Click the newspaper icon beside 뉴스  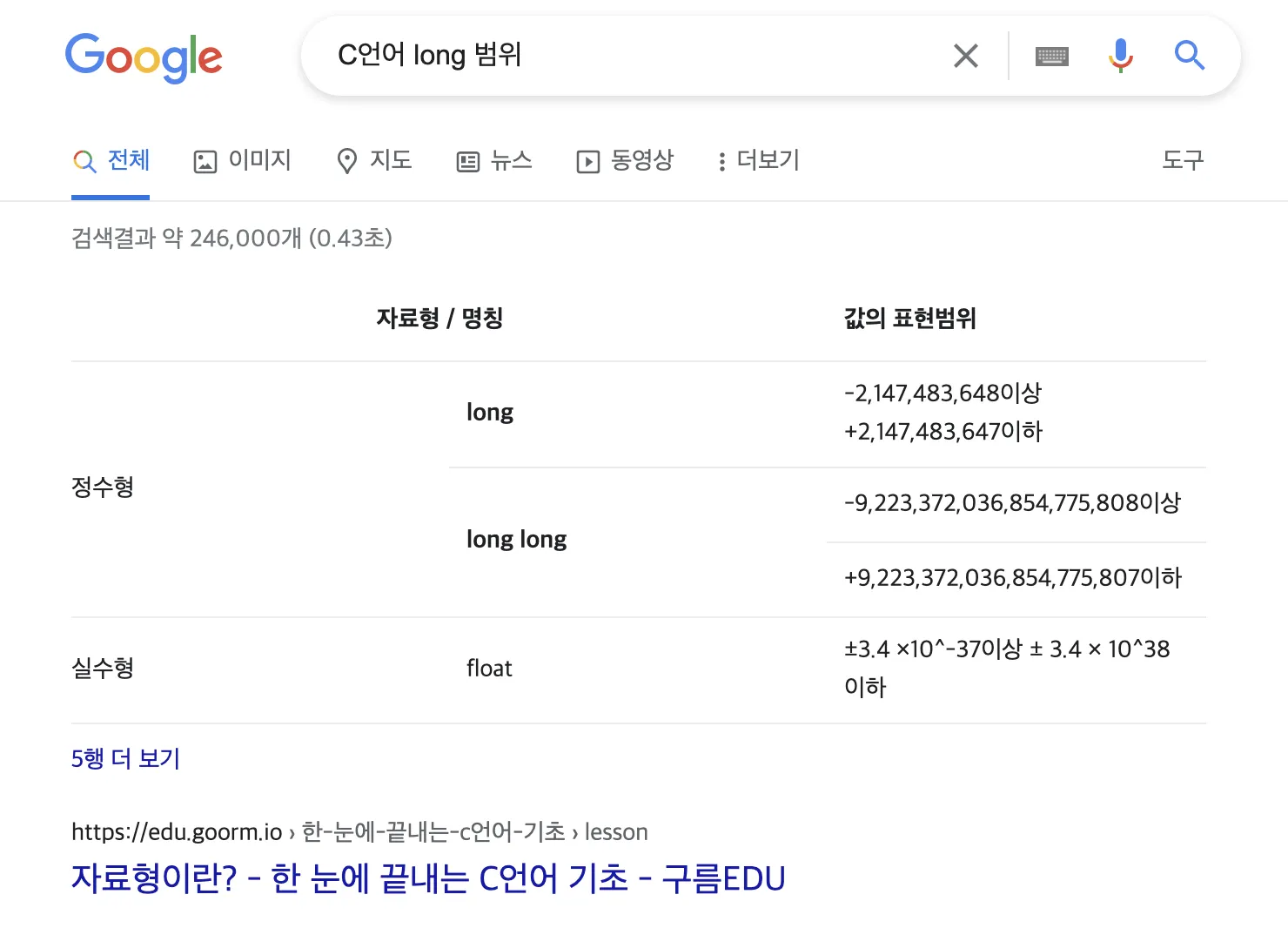[468, 162]
